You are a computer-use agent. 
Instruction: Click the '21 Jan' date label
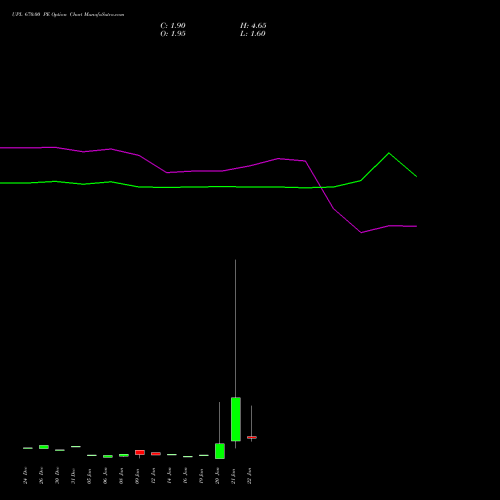234,476
